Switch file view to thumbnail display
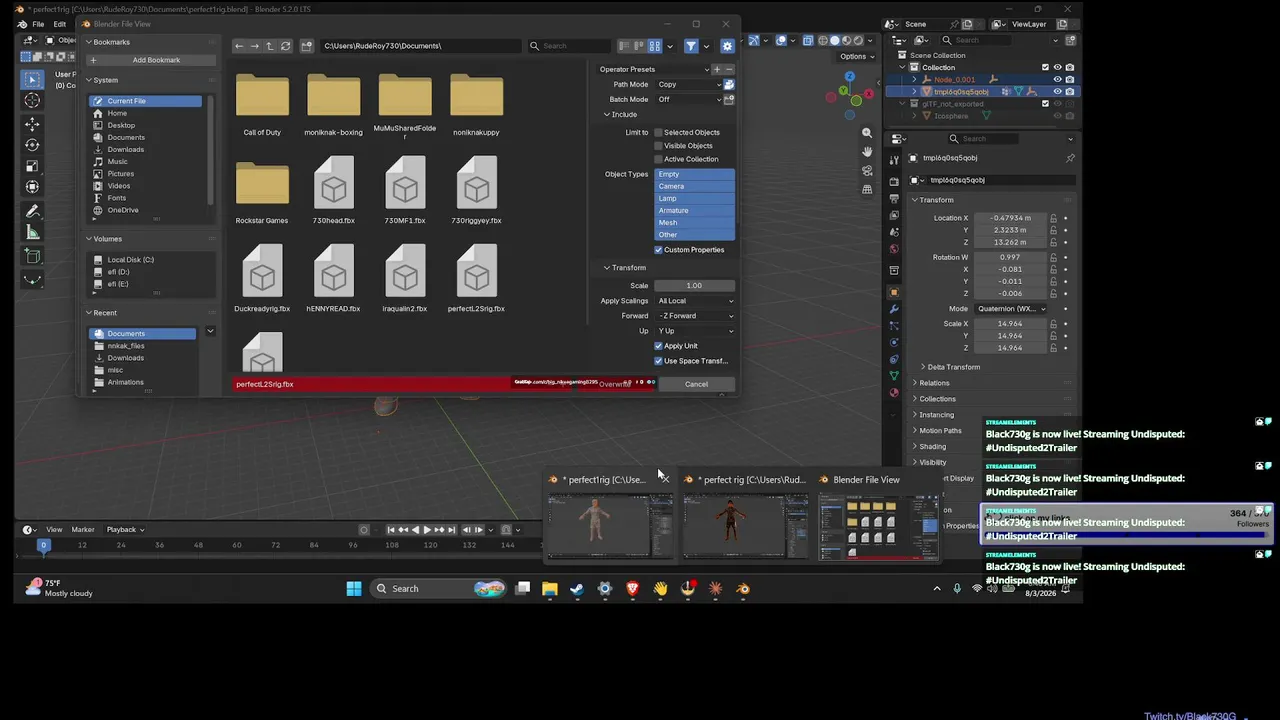1280x720 pixels. click(654, 46)
